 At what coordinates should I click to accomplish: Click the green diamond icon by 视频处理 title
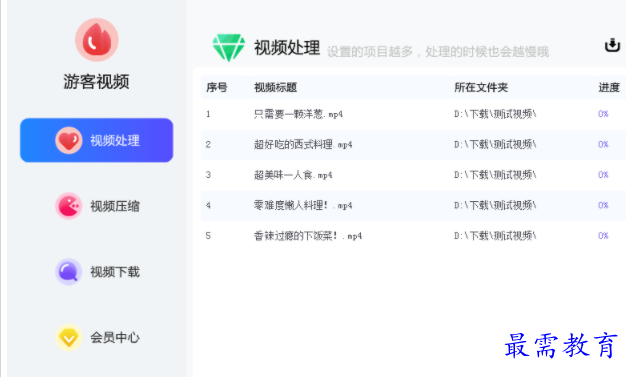(228, 48)
